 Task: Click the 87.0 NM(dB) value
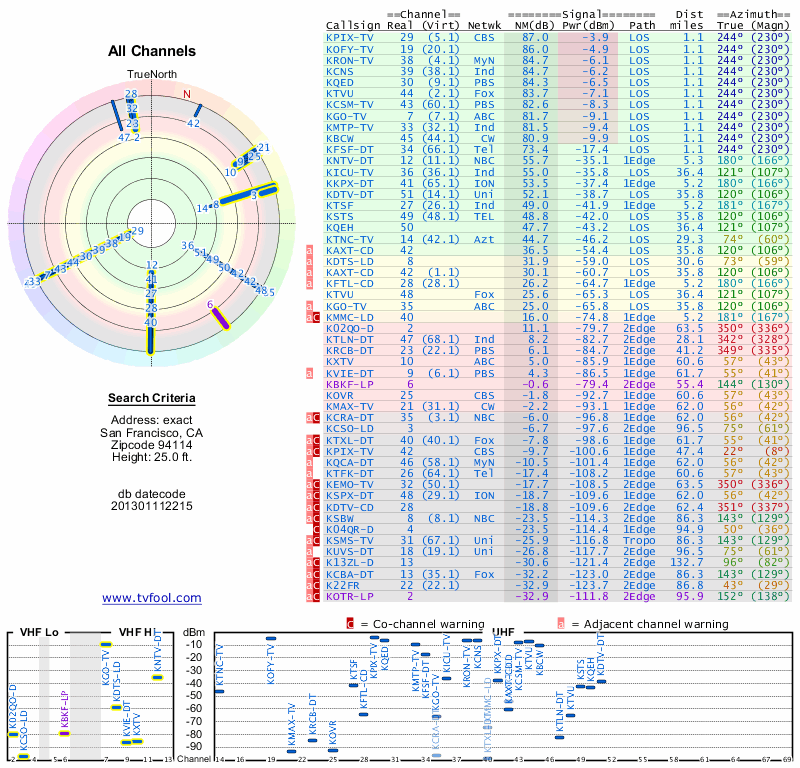coord(535,38)
